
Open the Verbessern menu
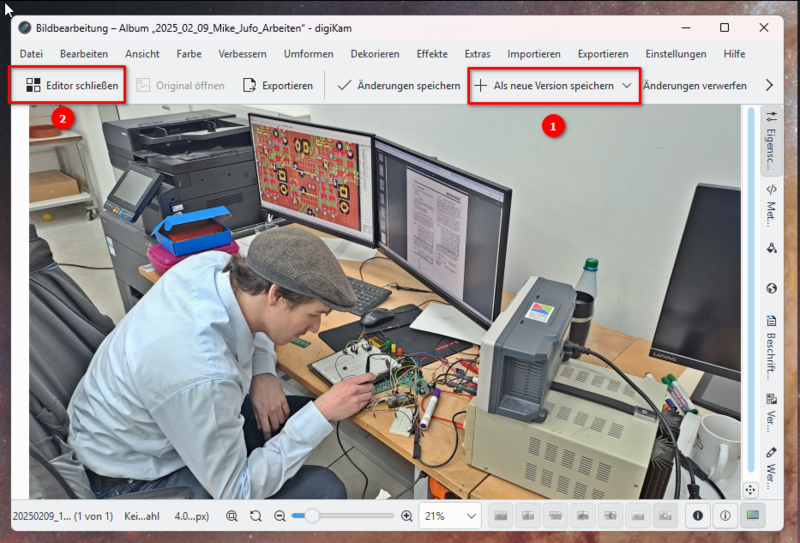pos(242,54)
